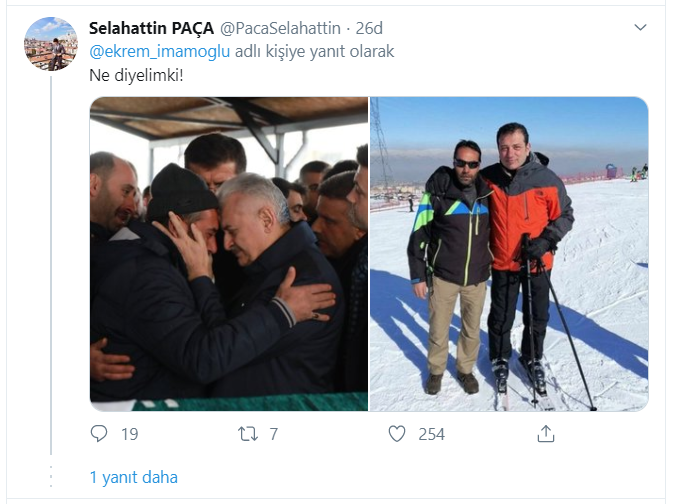The height and width of the screenshot is (504, 680).
Task: Like the tweet with the heart icon
Action: pyautogui.click(x=397, y=434)
